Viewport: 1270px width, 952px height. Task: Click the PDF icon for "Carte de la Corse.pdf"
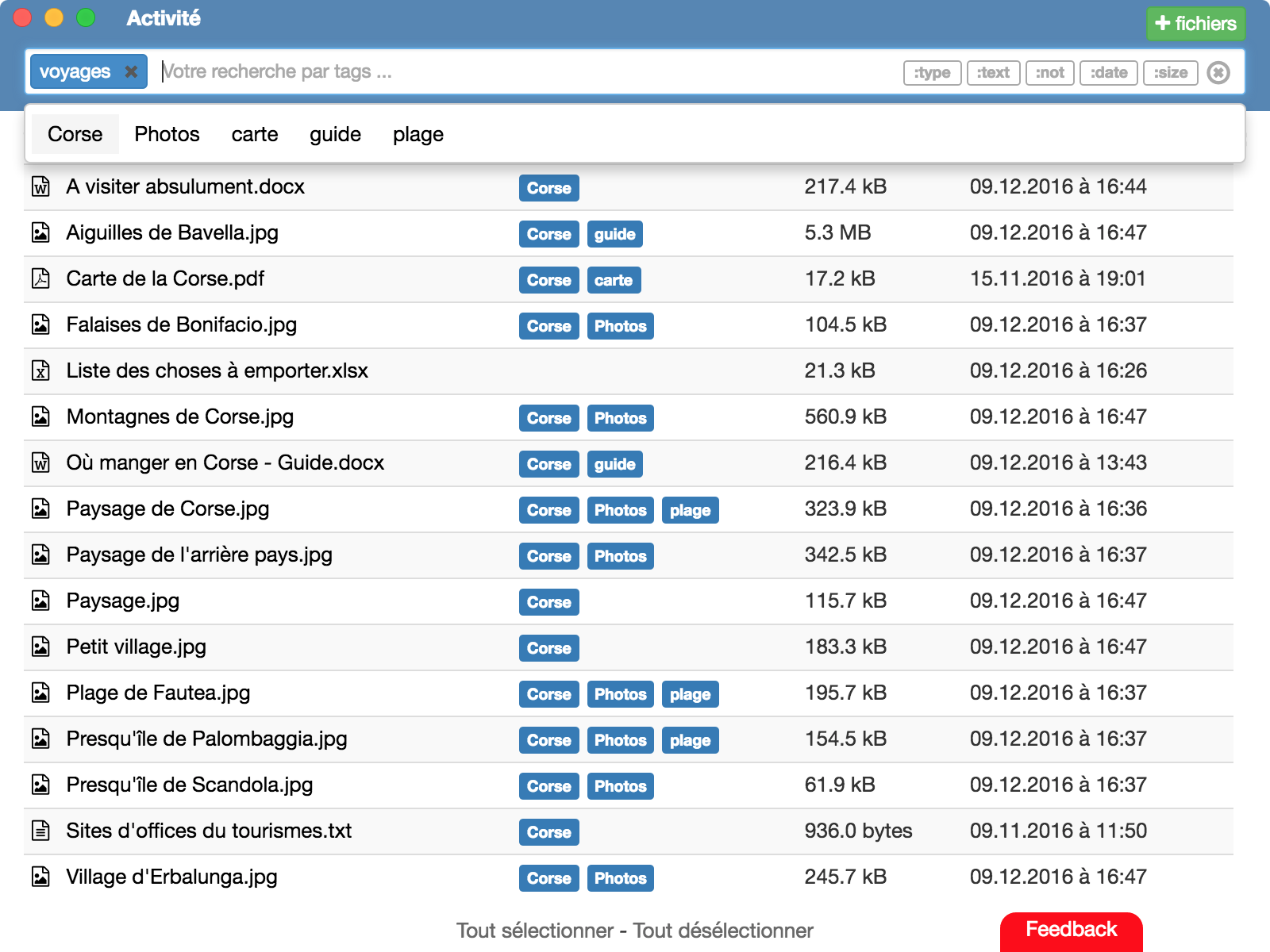pos(42,278)
